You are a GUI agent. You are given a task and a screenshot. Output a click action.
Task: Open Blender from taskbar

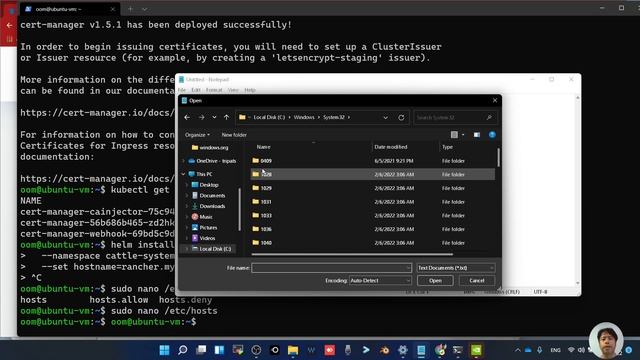coord(384,350)
